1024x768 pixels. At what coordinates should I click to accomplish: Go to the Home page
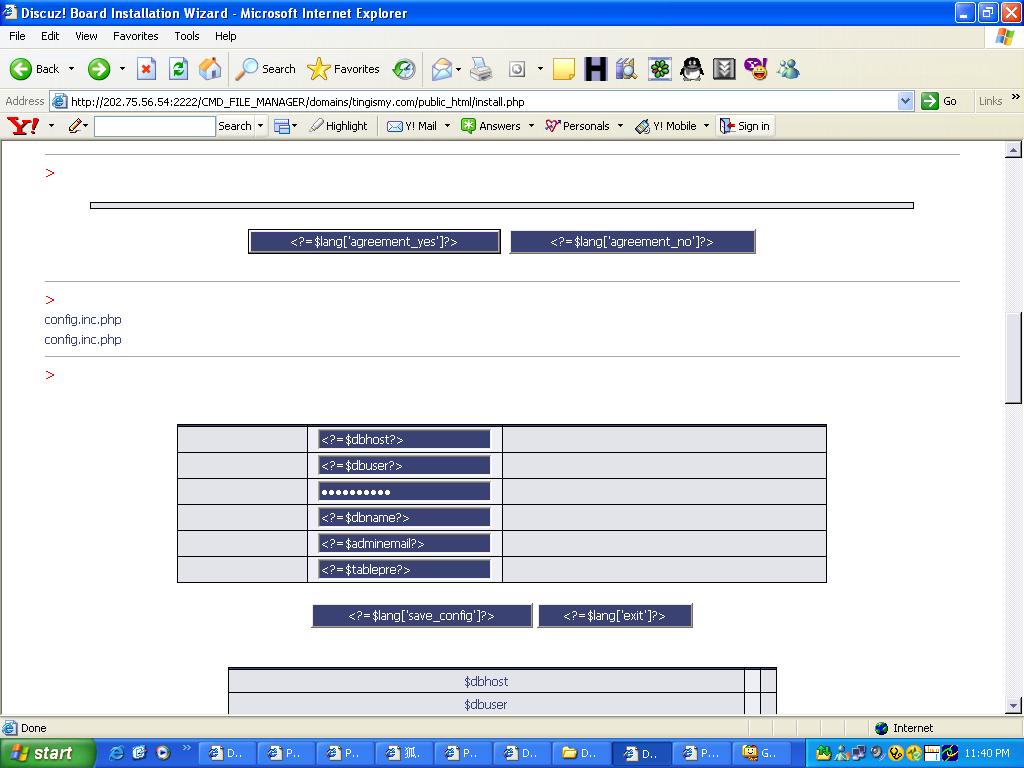pyautogui.click(x=210, y=69)
